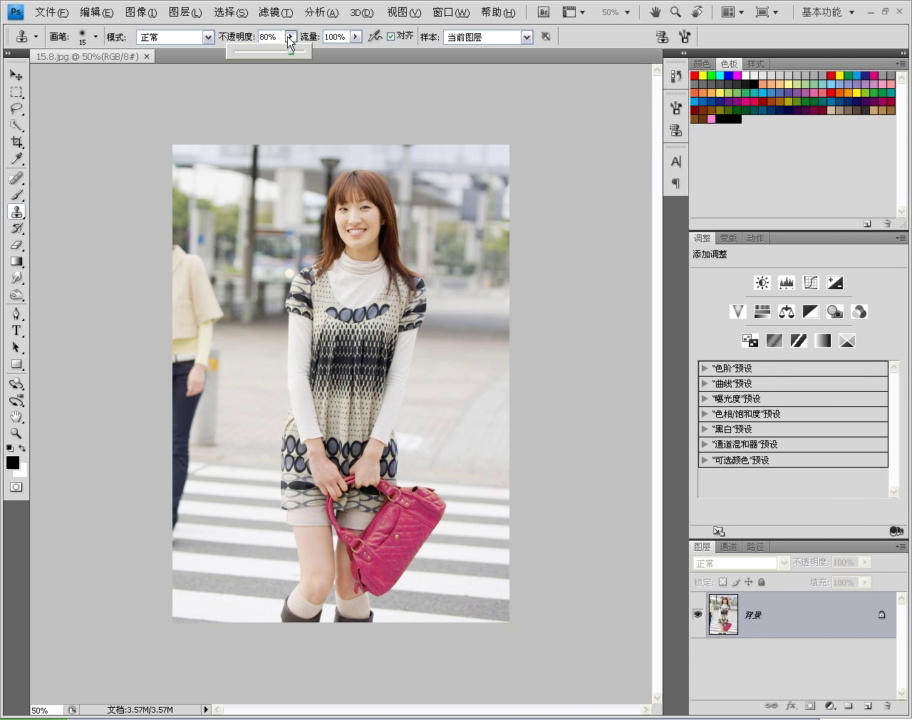The image size is (912, 720).
Task: Add a Levels adjustment
Action: [x=786, y=283]
